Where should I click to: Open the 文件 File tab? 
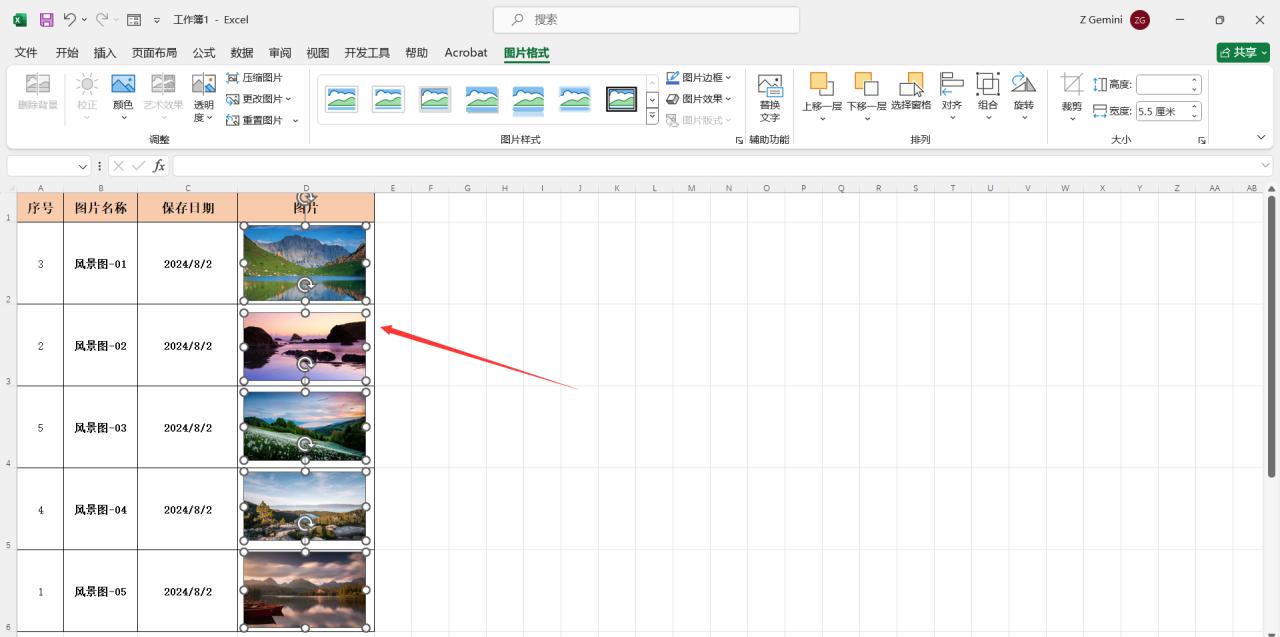pyautogui.click(x=26, y=53)
